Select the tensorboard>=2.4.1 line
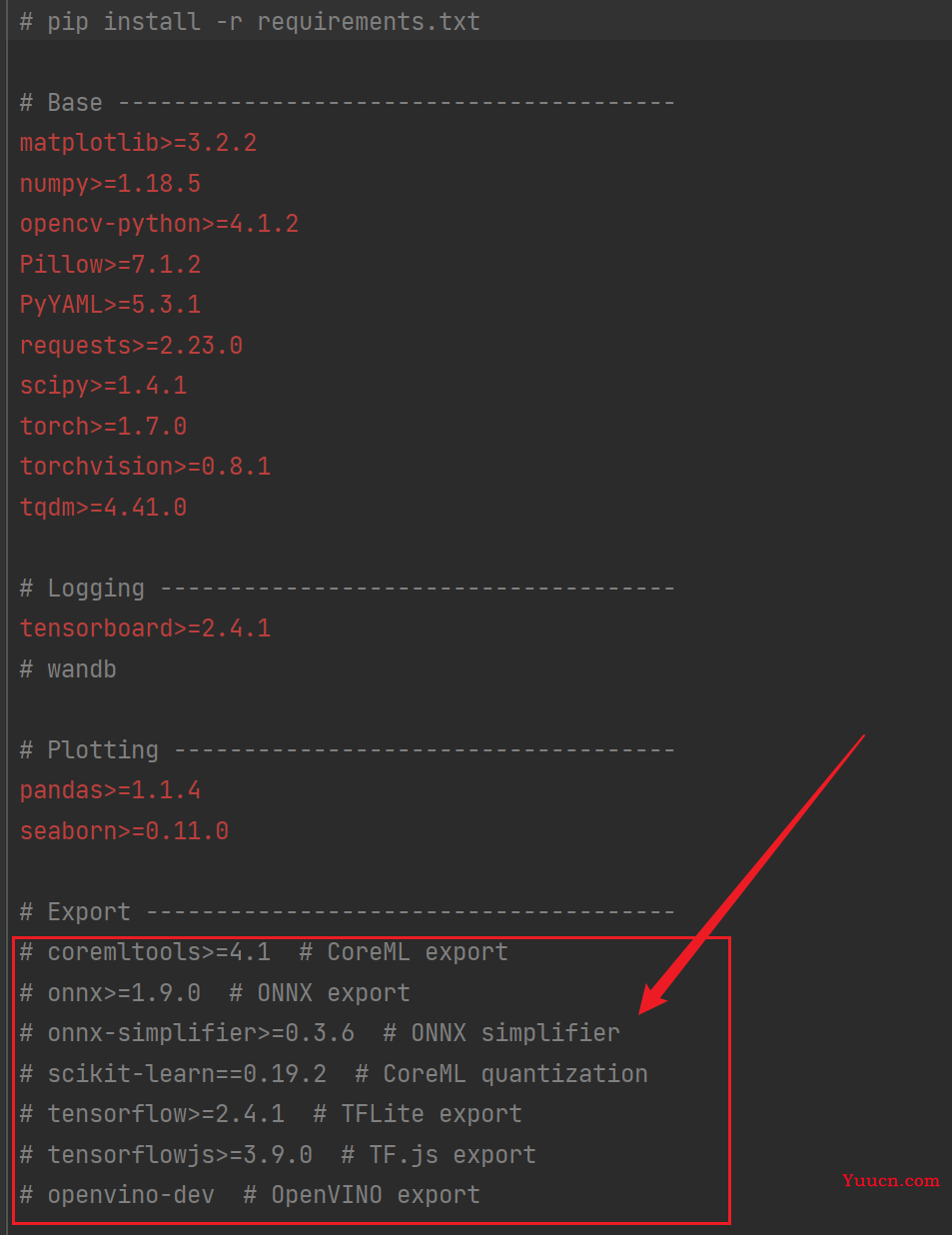Viewport: 952px width, 1235px height. [x=145, y=628]
